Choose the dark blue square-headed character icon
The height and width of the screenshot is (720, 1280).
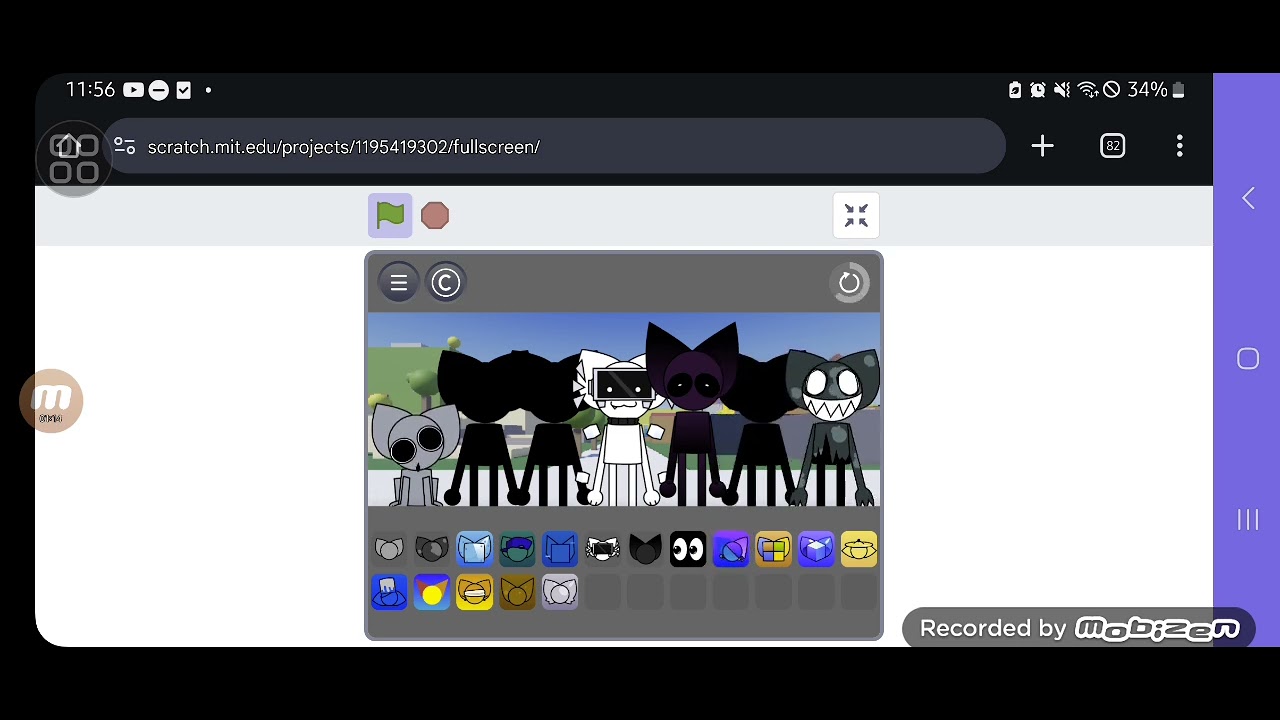click(x=560, y=549)
